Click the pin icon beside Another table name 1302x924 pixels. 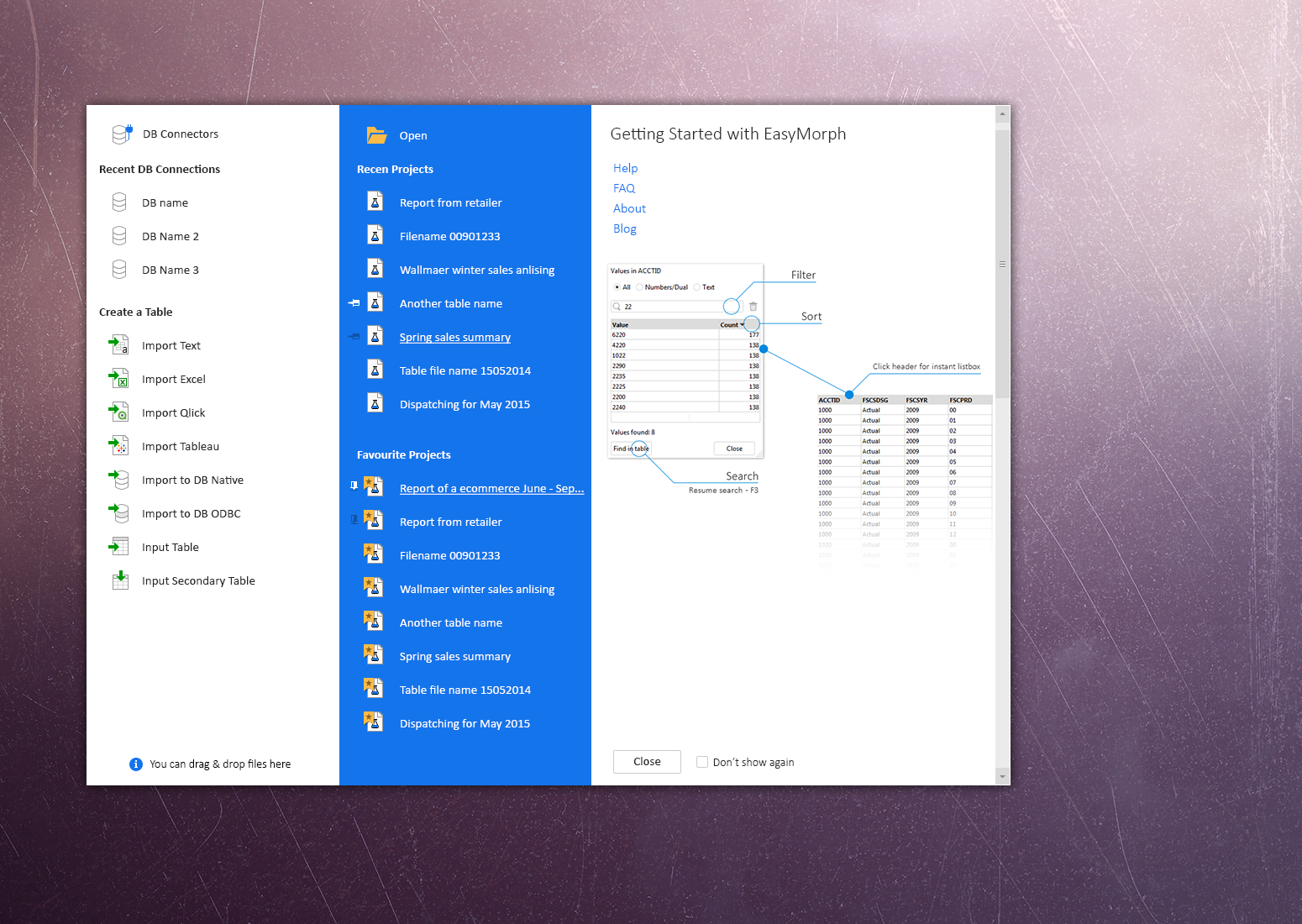coord(354,303)
